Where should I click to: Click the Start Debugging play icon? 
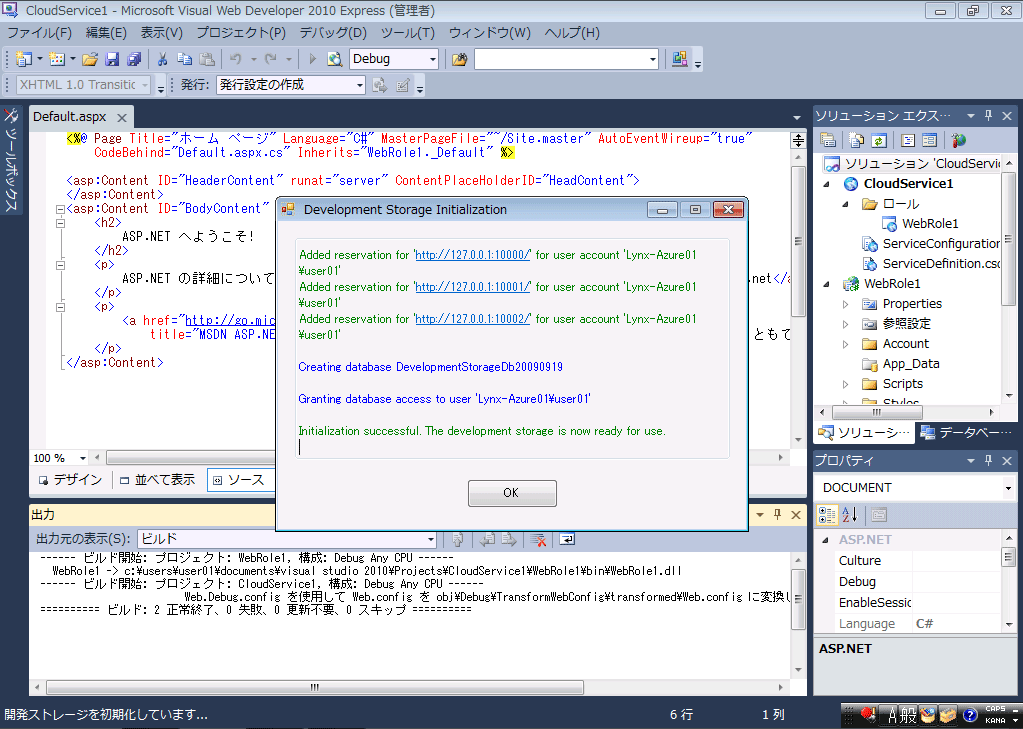pos(313,59)
